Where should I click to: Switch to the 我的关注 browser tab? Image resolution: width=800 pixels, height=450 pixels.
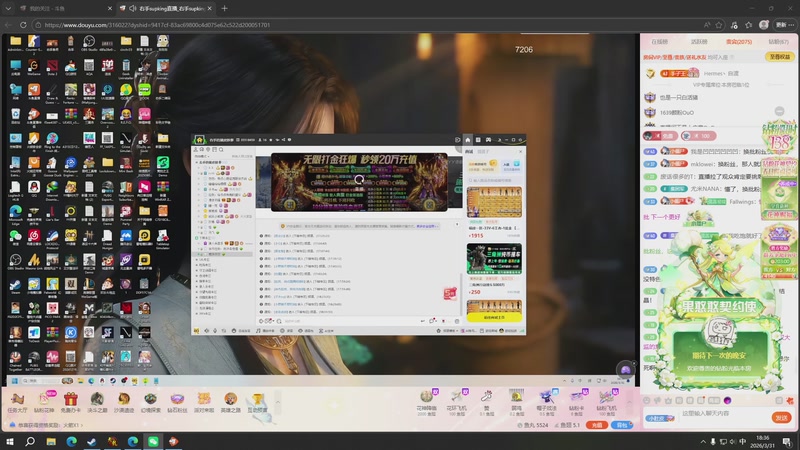[64, 9]
